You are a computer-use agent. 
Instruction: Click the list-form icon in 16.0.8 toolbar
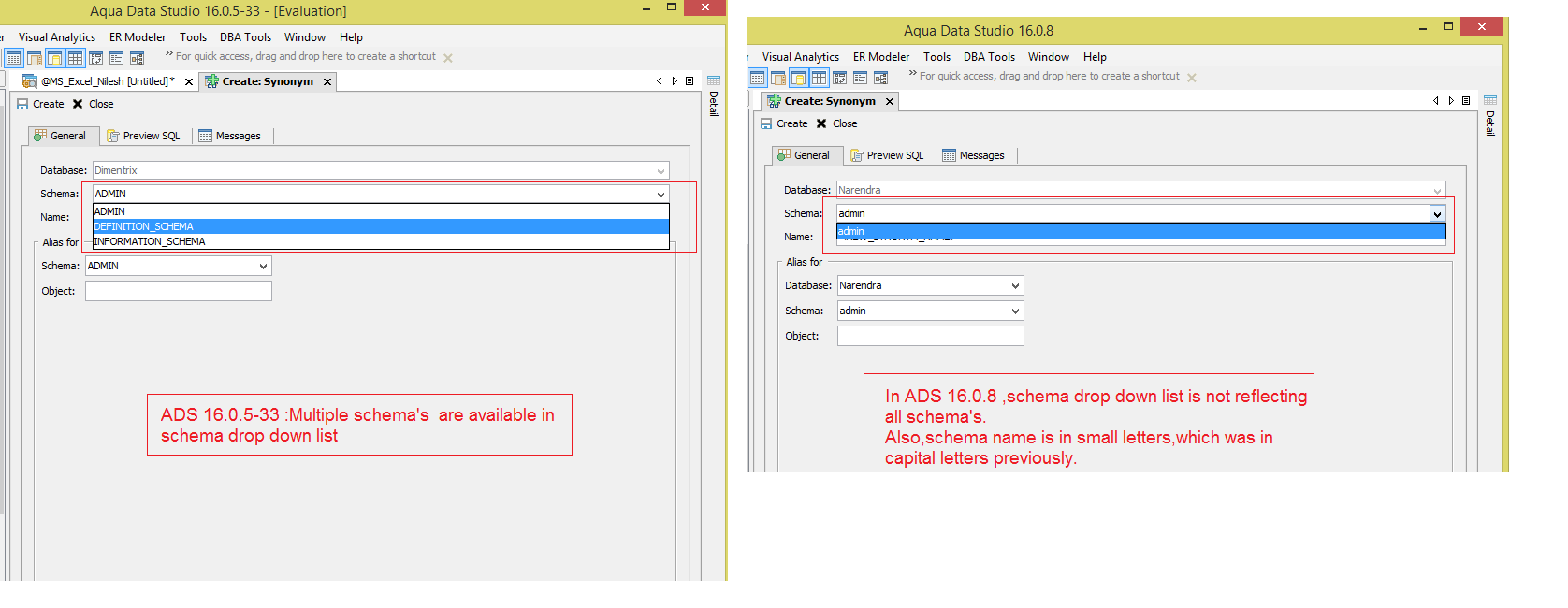coord(860,78)
